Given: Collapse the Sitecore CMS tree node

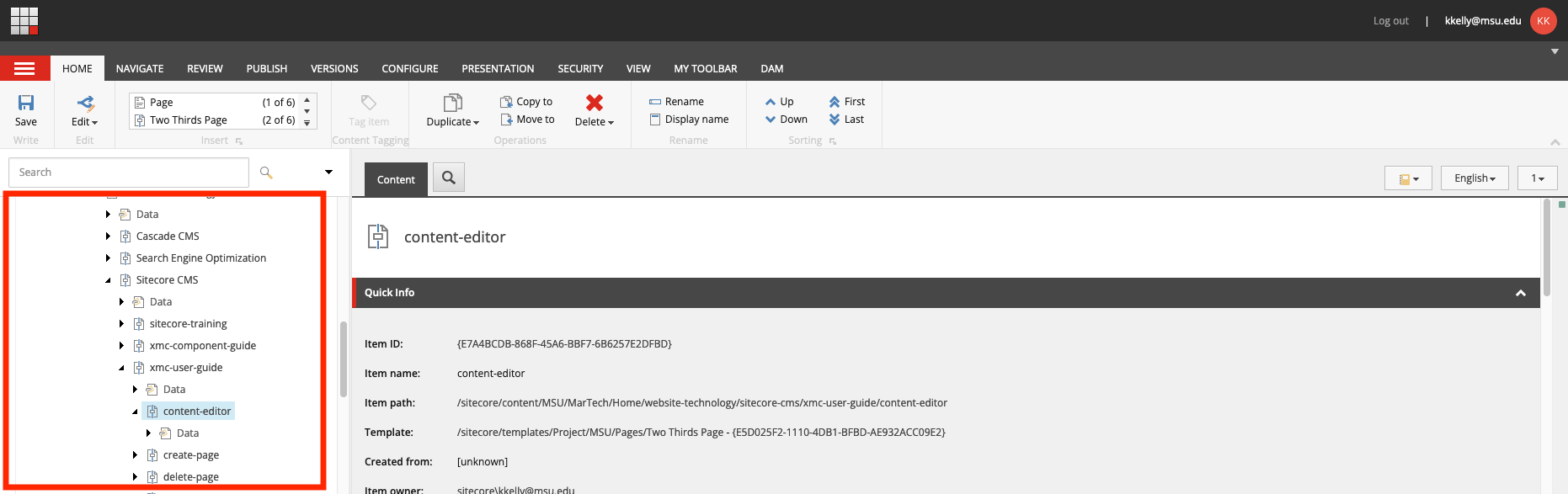Looking at the screenshot, I should [108, 280].
